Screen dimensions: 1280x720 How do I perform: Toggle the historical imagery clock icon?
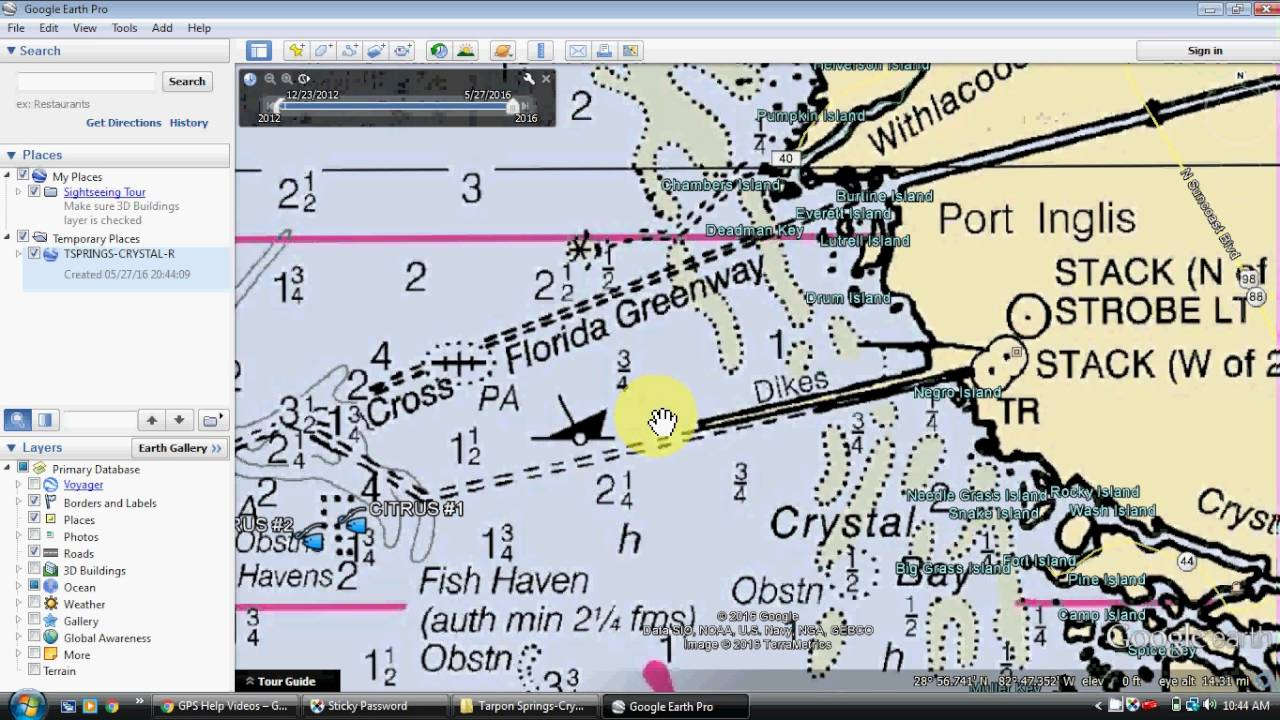pyautogui.click(x=439, y=51)
